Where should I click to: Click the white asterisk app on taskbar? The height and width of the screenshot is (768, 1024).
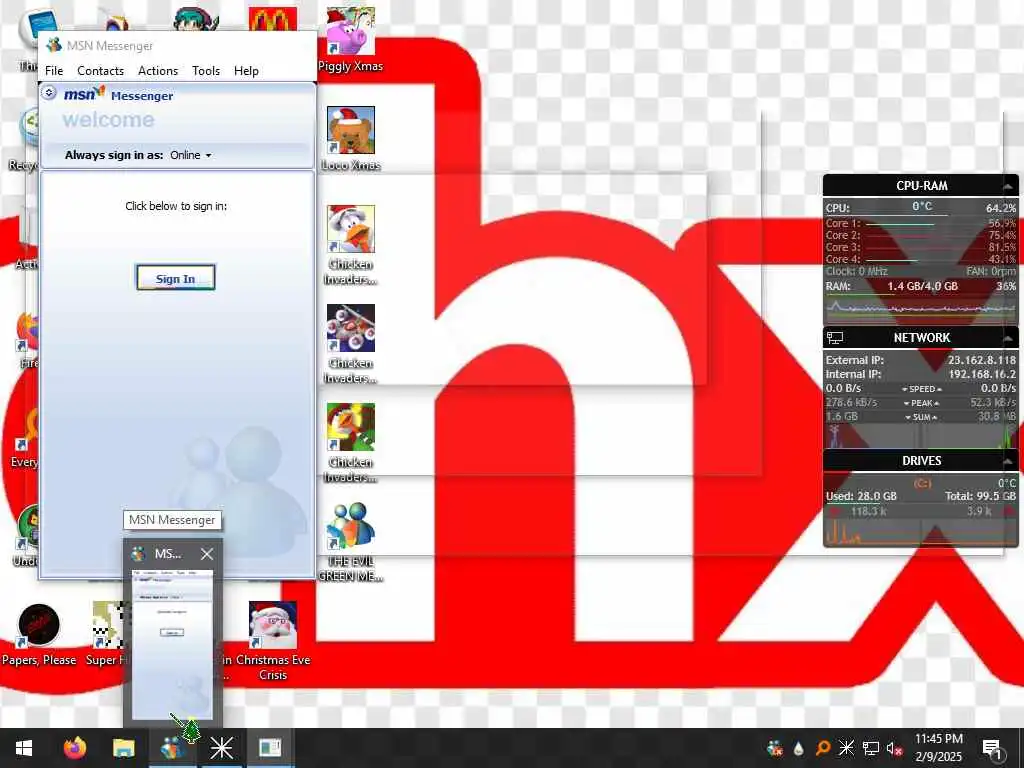pos(221,748)
